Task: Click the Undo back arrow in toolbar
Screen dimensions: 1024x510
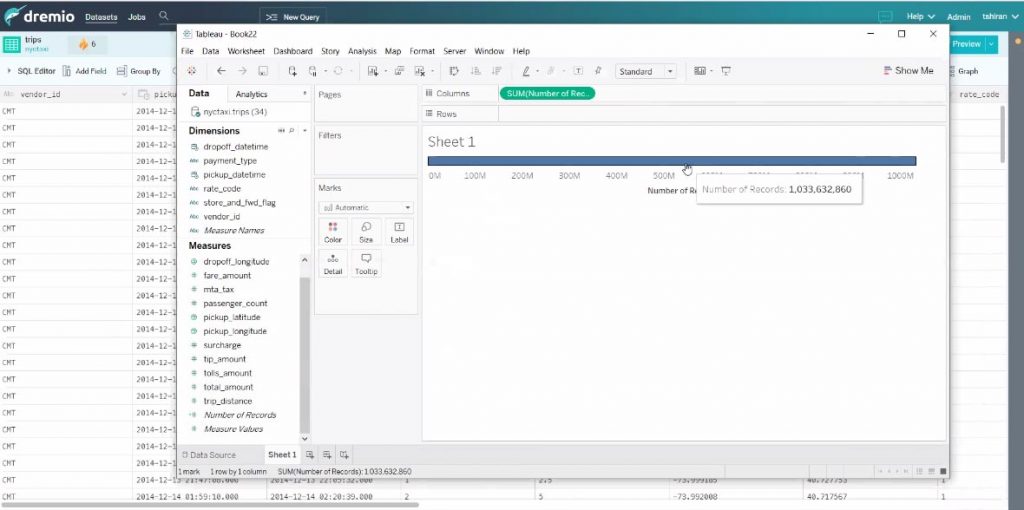Action: (x=221, y=71)
